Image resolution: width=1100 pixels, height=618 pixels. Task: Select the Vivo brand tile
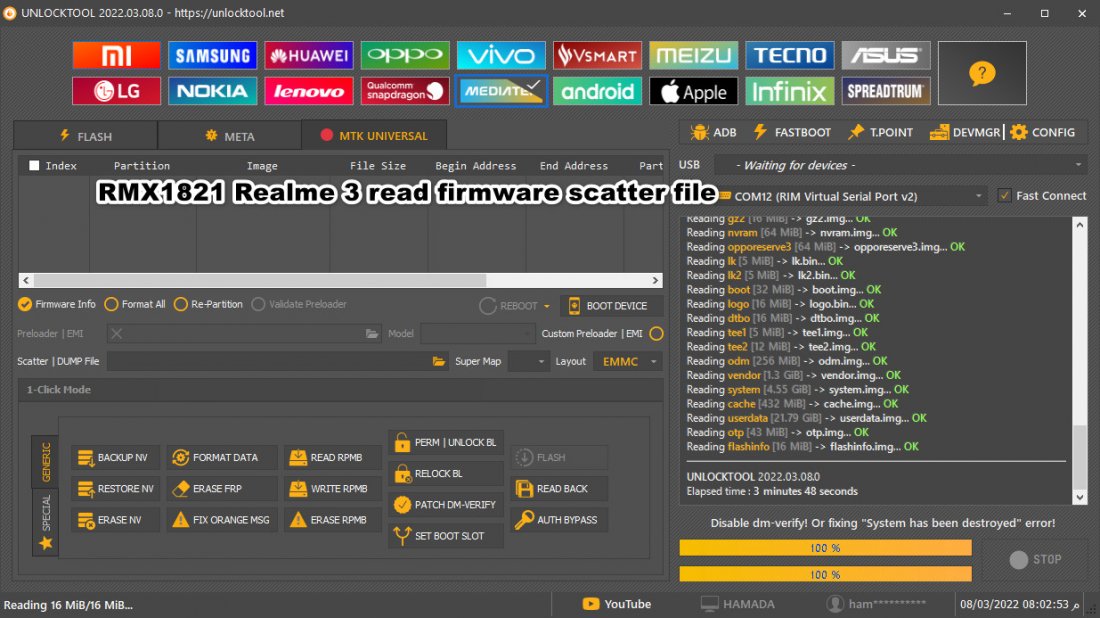click(501, 55)
